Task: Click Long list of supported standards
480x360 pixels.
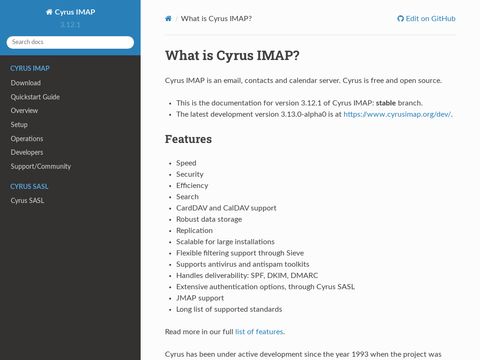Action: point(229,309)
